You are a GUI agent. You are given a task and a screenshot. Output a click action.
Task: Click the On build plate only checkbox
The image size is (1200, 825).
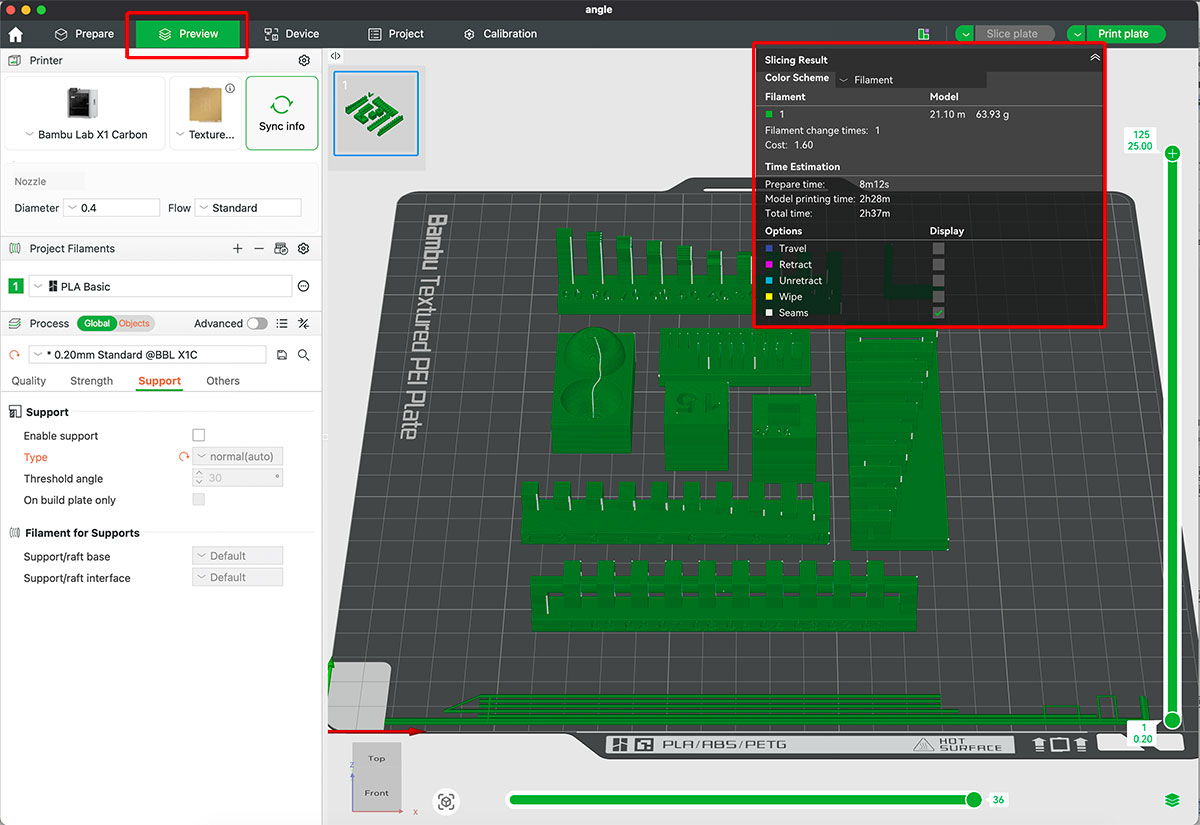[198, 500]
